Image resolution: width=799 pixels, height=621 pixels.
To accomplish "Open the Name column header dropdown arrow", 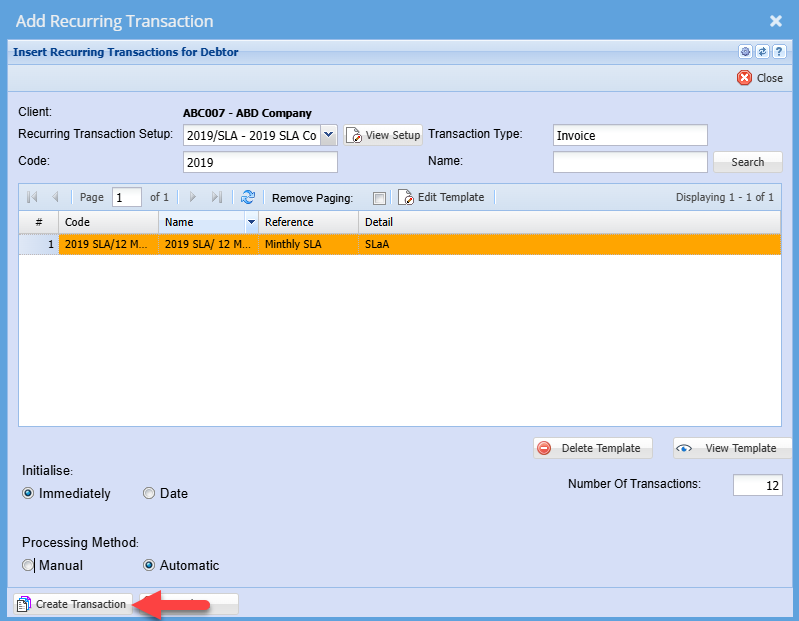I will pos(251,222).
